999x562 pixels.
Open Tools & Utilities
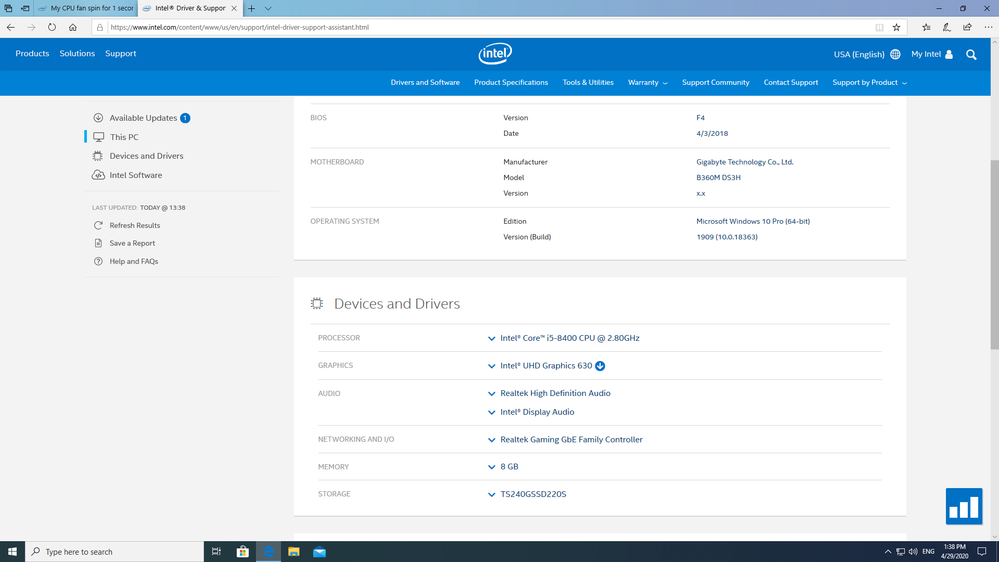(x=588, y=83)
